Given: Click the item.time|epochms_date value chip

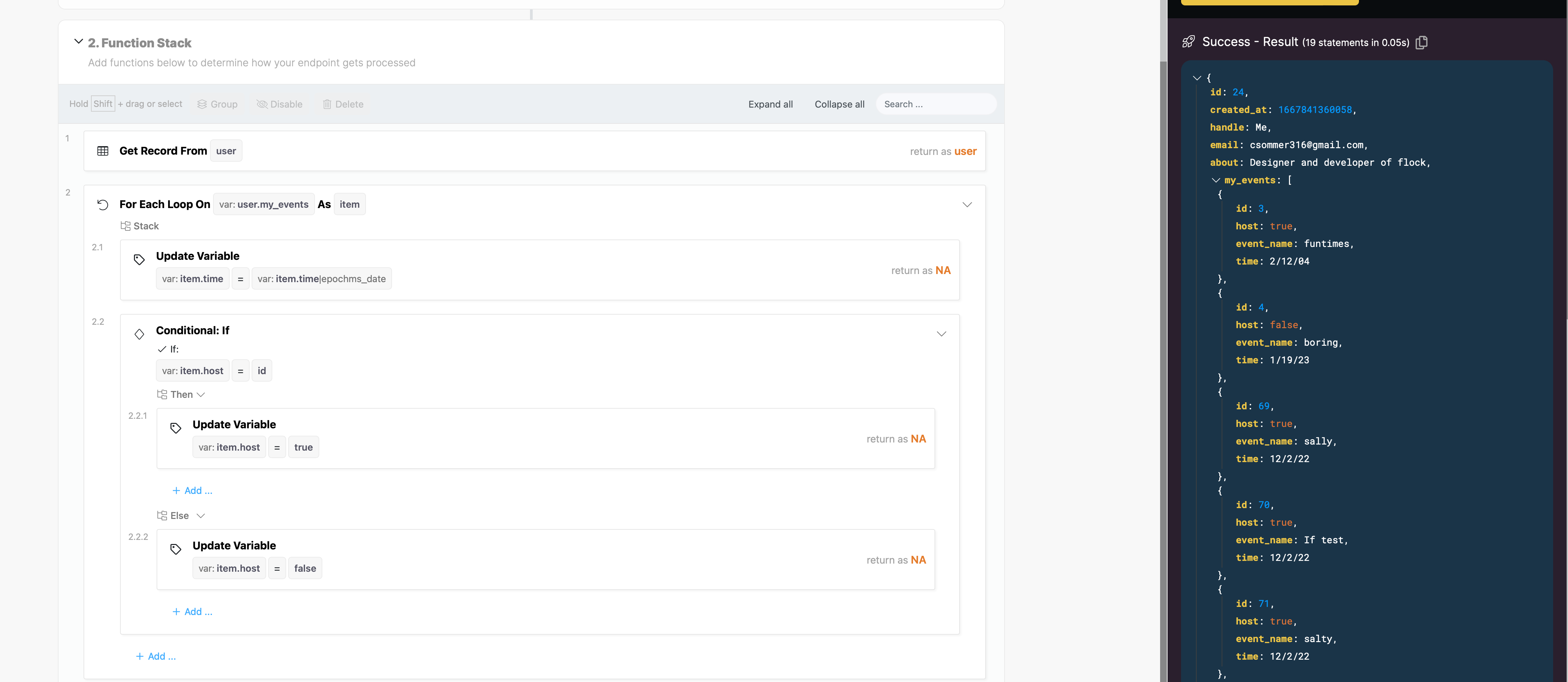Looking at the screenshot, I should click(x=321, y=279).
